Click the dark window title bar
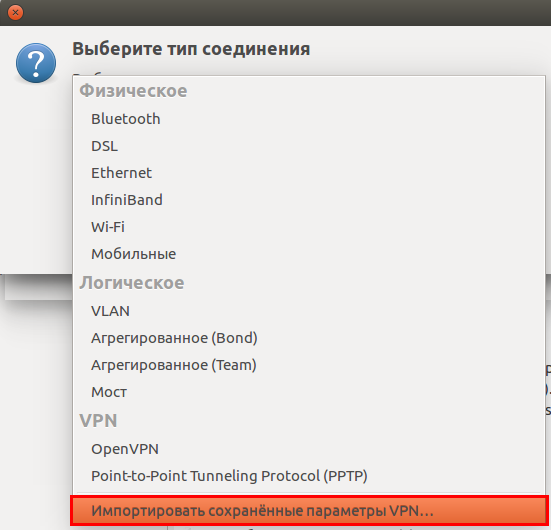The image size is (551, 530). click(x=281, y=13)
